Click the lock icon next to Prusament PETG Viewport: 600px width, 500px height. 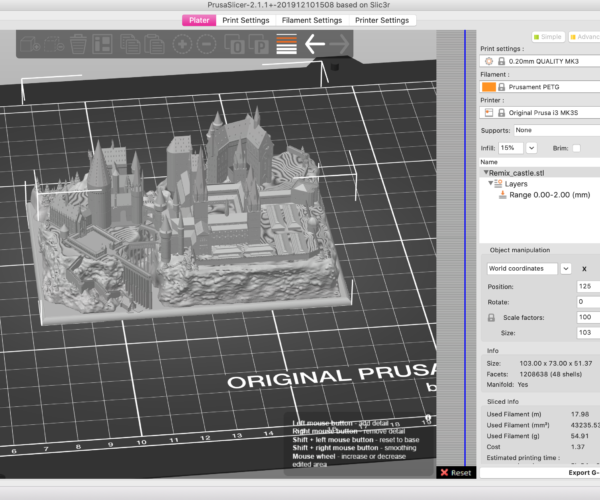pyautogui.click(x=501, y=87)
